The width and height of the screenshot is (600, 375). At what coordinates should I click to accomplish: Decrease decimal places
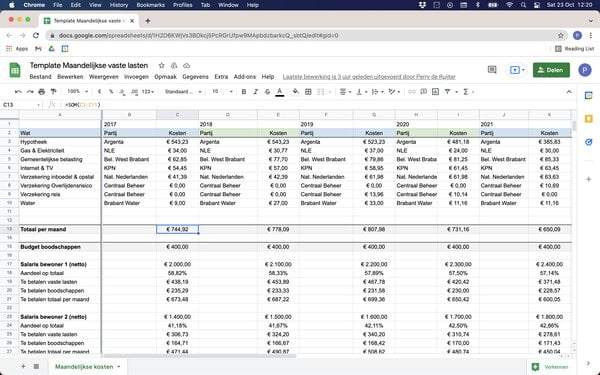(x=122, y=92)
